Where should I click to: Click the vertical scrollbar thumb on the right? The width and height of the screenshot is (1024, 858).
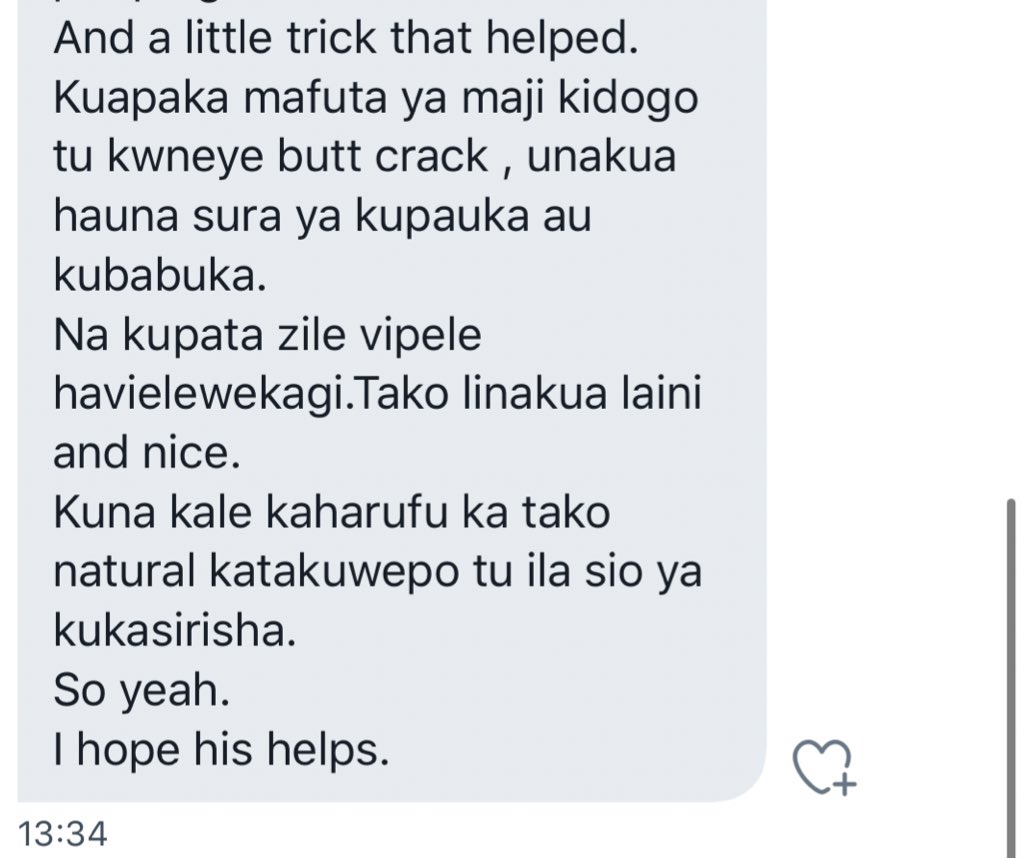pos(1012,678)
